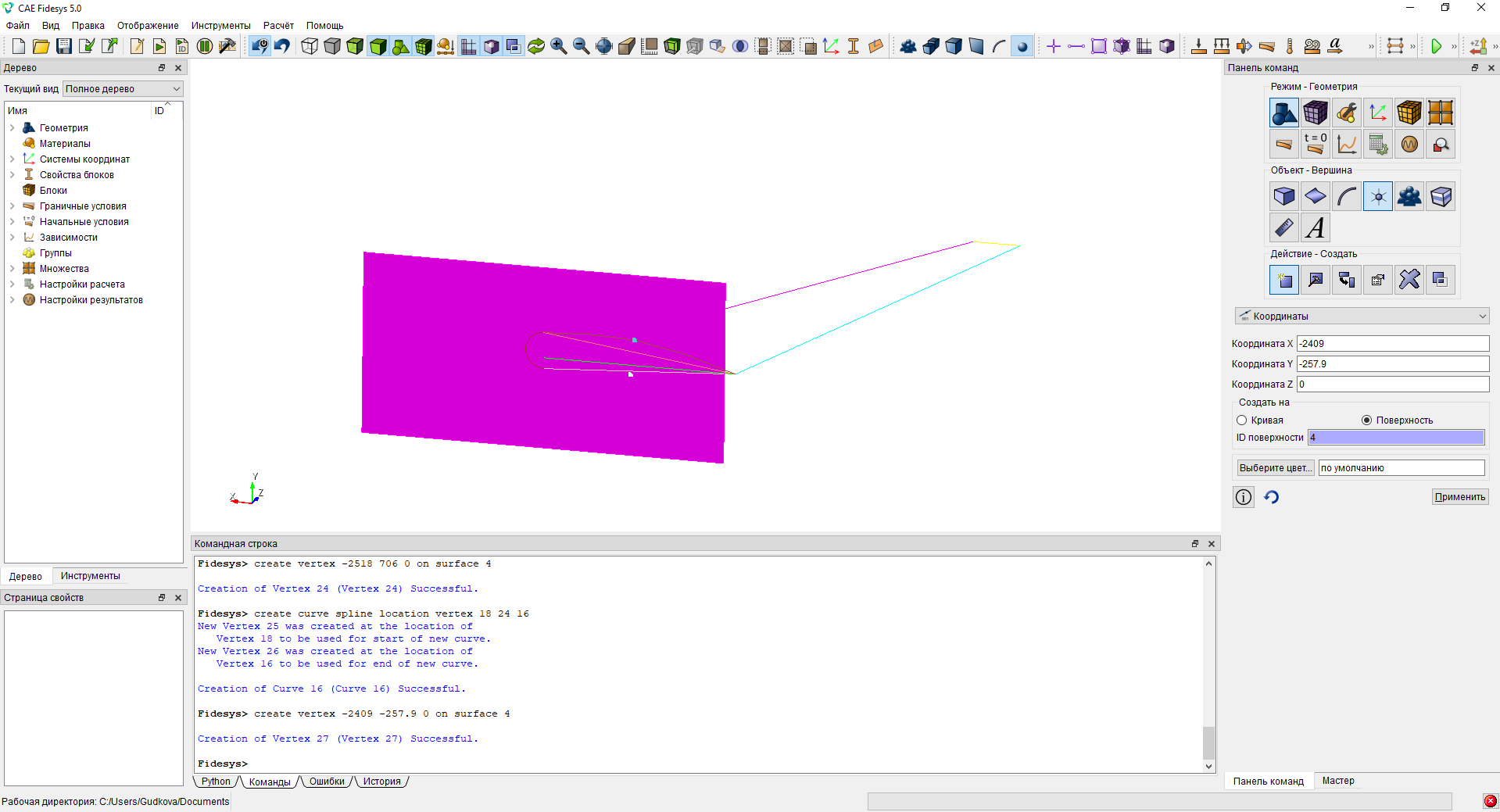Expand the Граничные условия tree node
The width and height of the screenshot is (1500, 812).
click(x=13, y=206)
